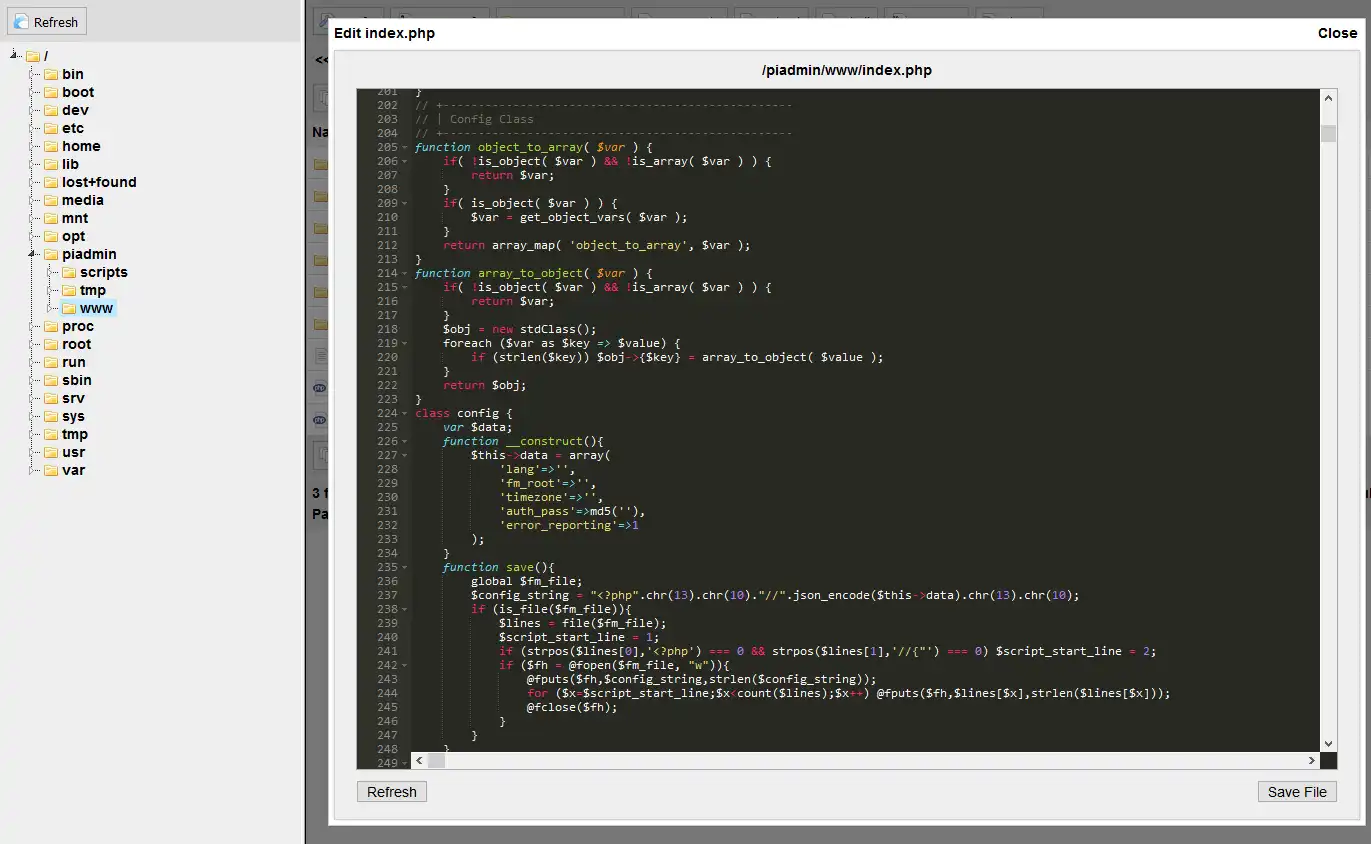Click the editor horizontal scrollbar thumb

pos(437,761)
